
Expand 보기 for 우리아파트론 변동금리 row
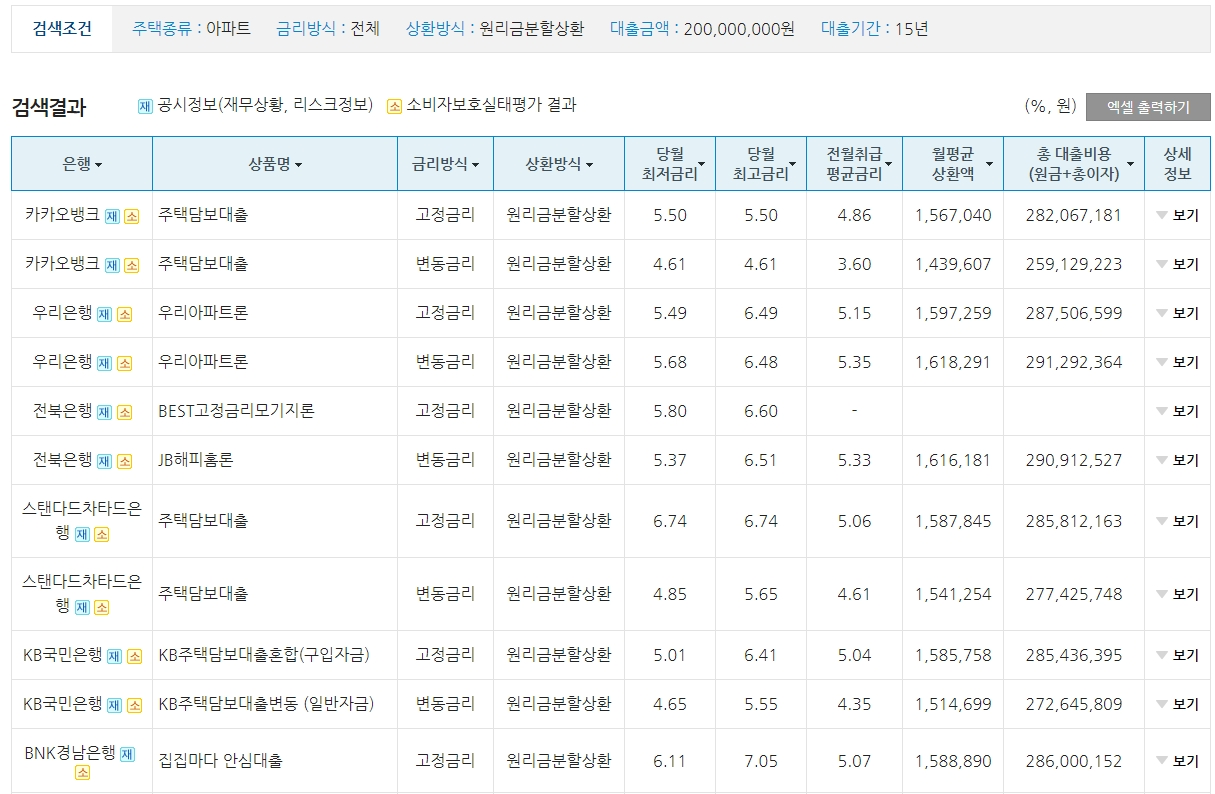[1177, 363]
